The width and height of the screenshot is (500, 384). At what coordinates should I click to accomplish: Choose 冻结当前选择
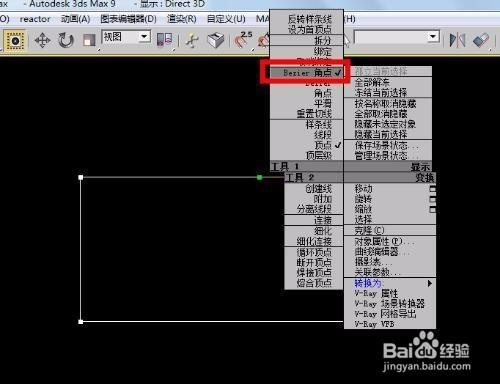381,93
